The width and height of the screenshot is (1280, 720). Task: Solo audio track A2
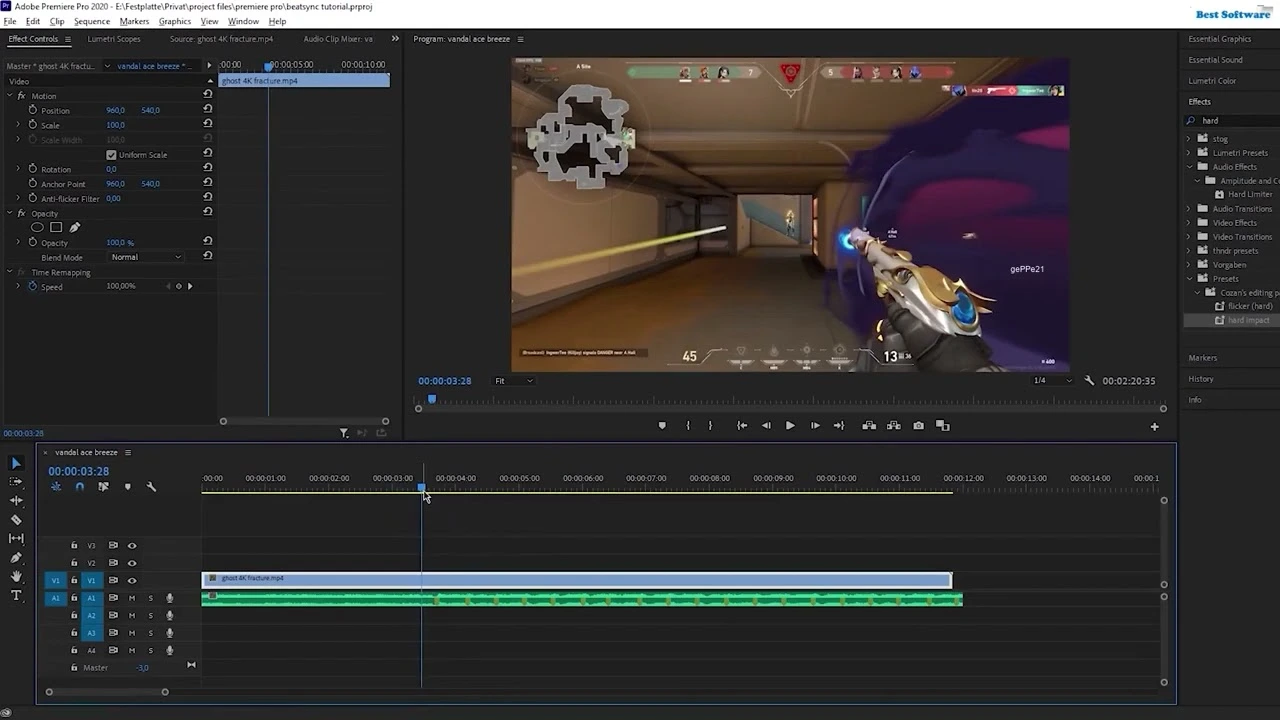click(x=151, y=615)
